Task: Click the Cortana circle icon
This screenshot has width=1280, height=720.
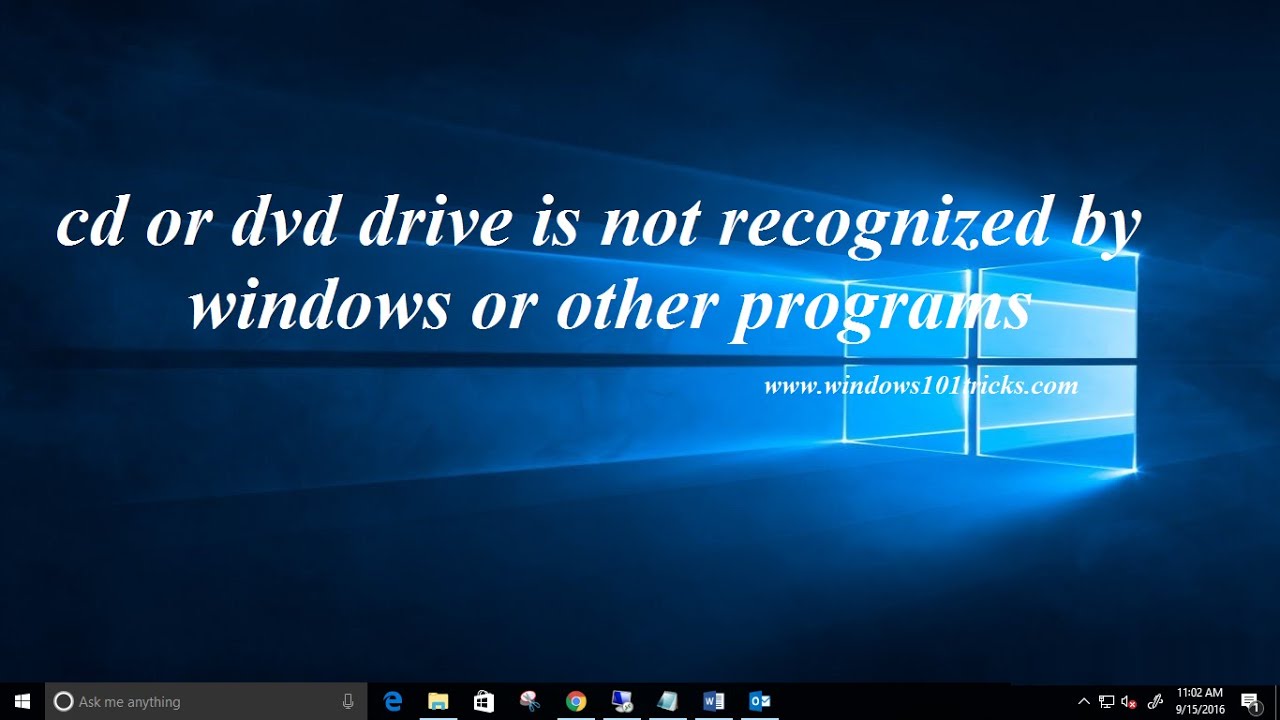Action: pyautogui.click(x=63, y=702)
